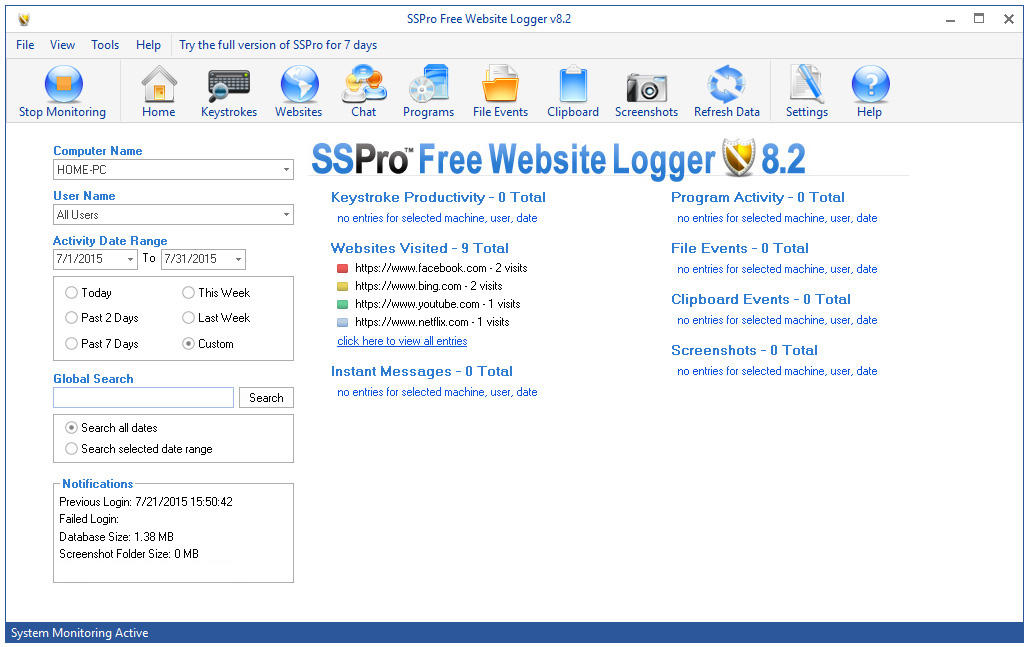Click the shield logo in the banner
Screen dimensions: 1029x647
[739, 157]
